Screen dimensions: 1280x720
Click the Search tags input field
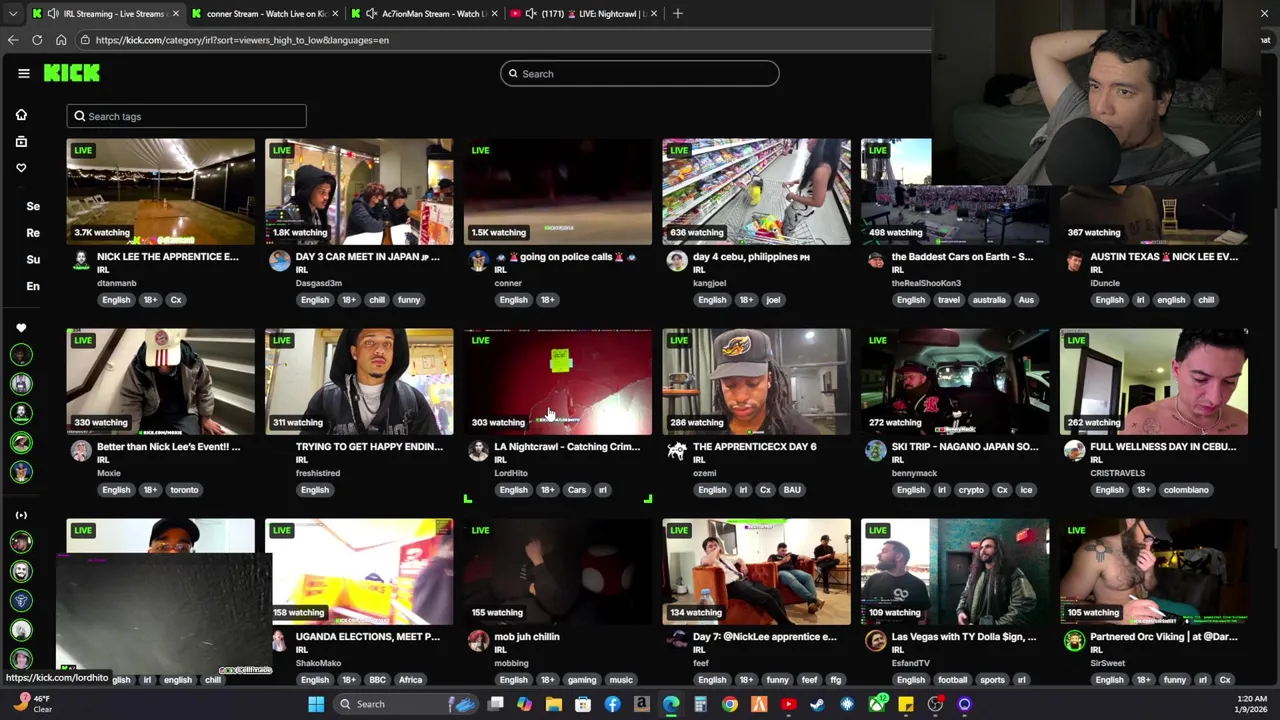(187, 116)
